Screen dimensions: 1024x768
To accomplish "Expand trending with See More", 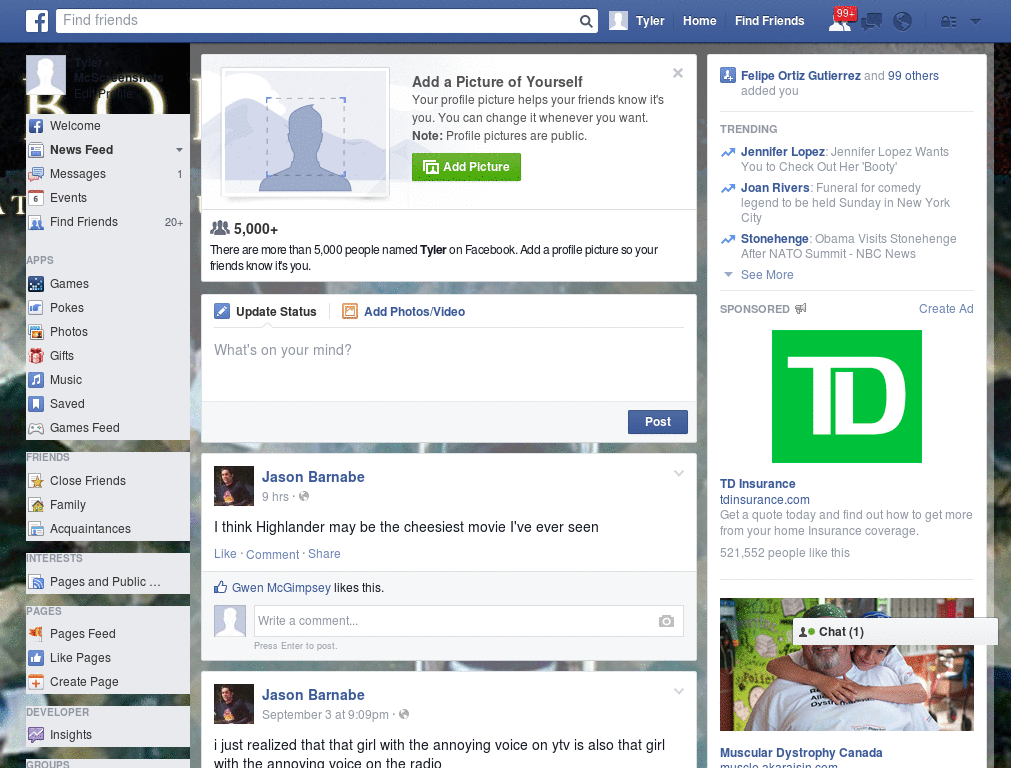I will coord(767,275).
